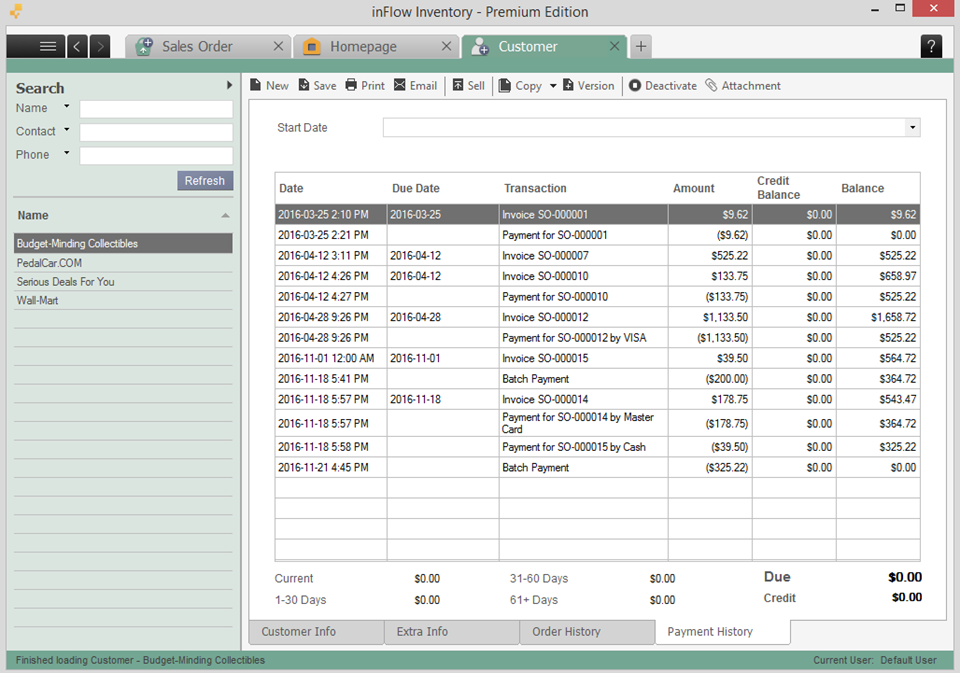Open the help question mark icon
Image resolution: width=960 pixels, height=673 pixels.
coord(931,47)
